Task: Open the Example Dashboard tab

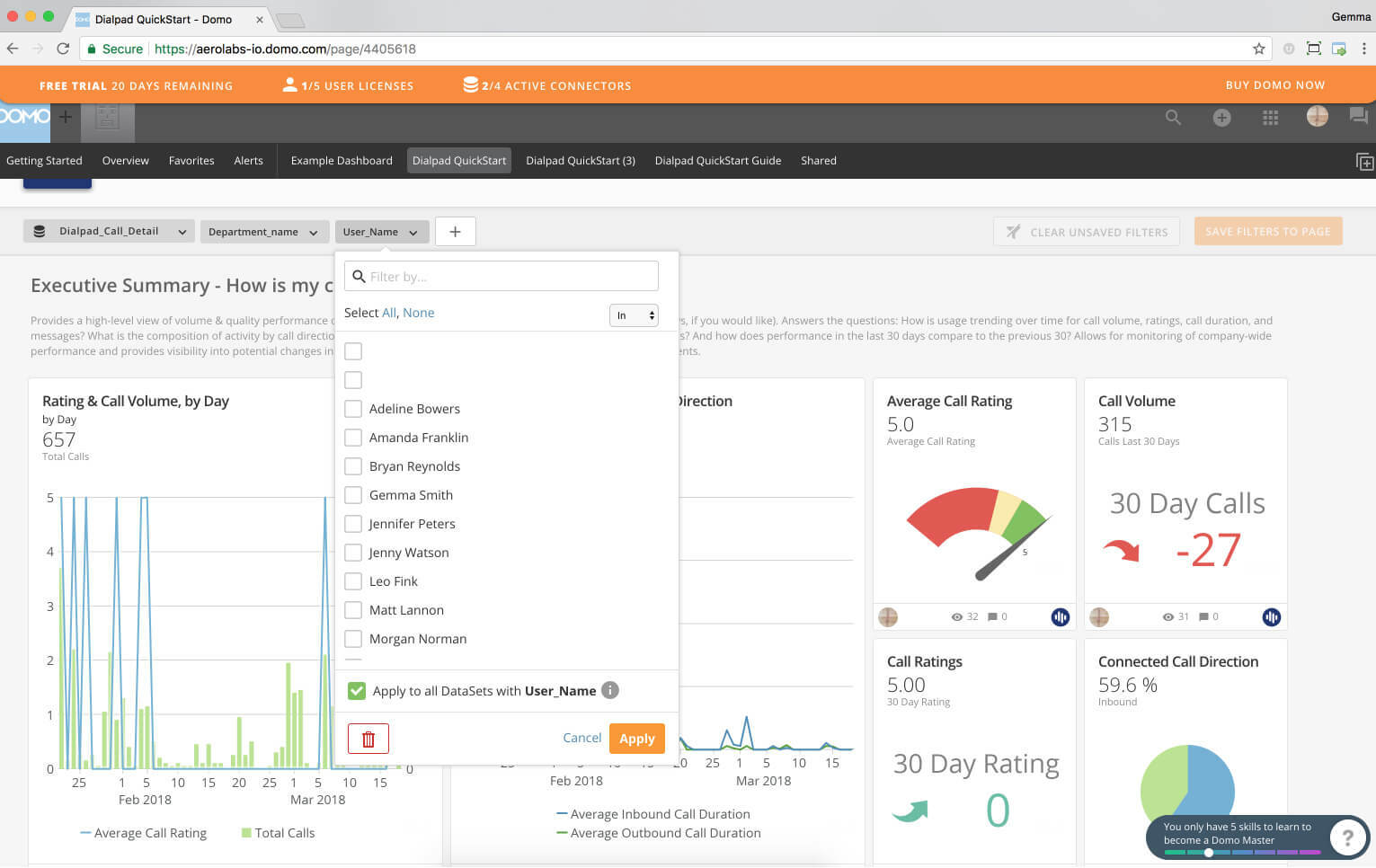Action: point(342,161)
